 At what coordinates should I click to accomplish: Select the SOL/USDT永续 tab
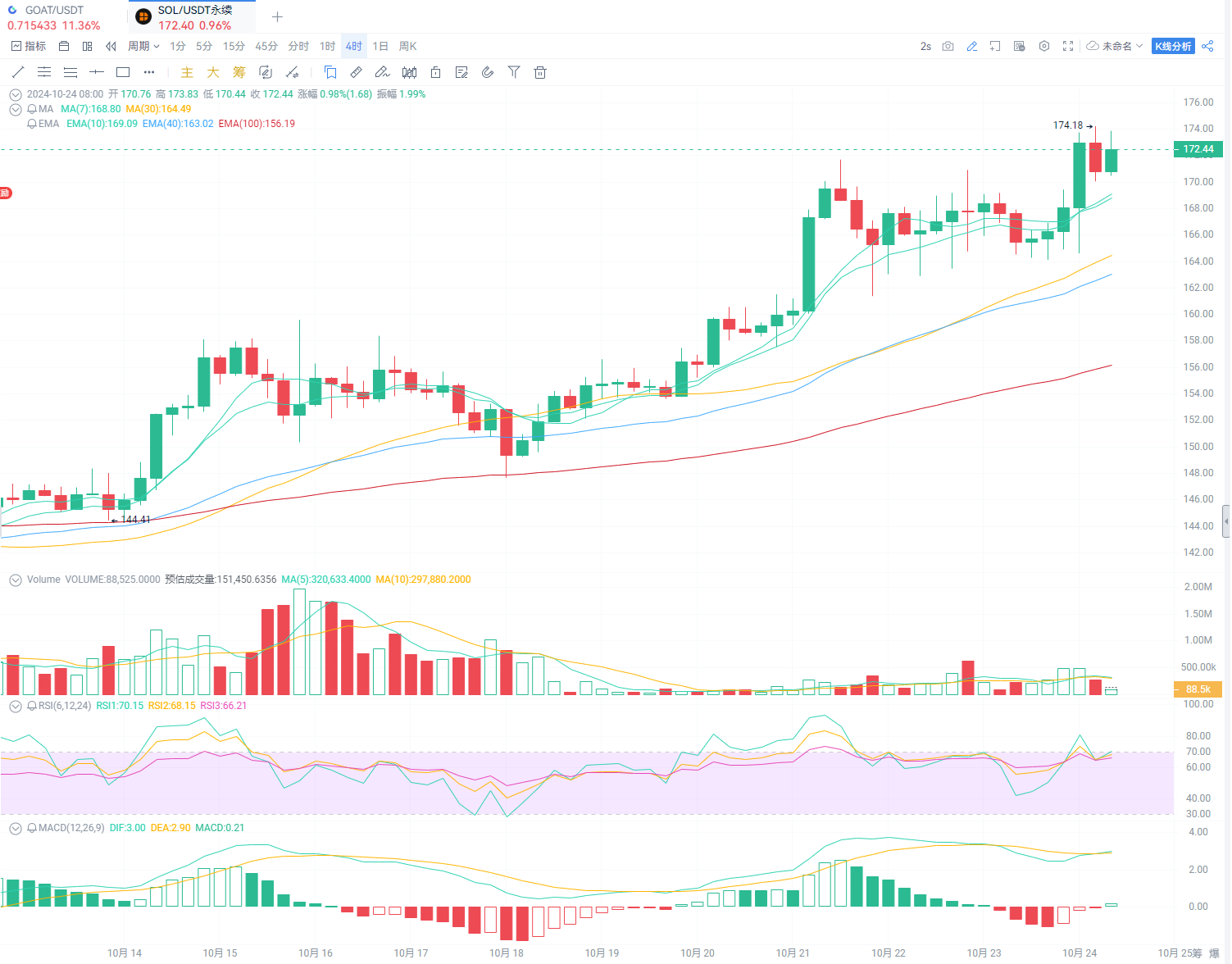pyautogui.click(x=193, y=17)
